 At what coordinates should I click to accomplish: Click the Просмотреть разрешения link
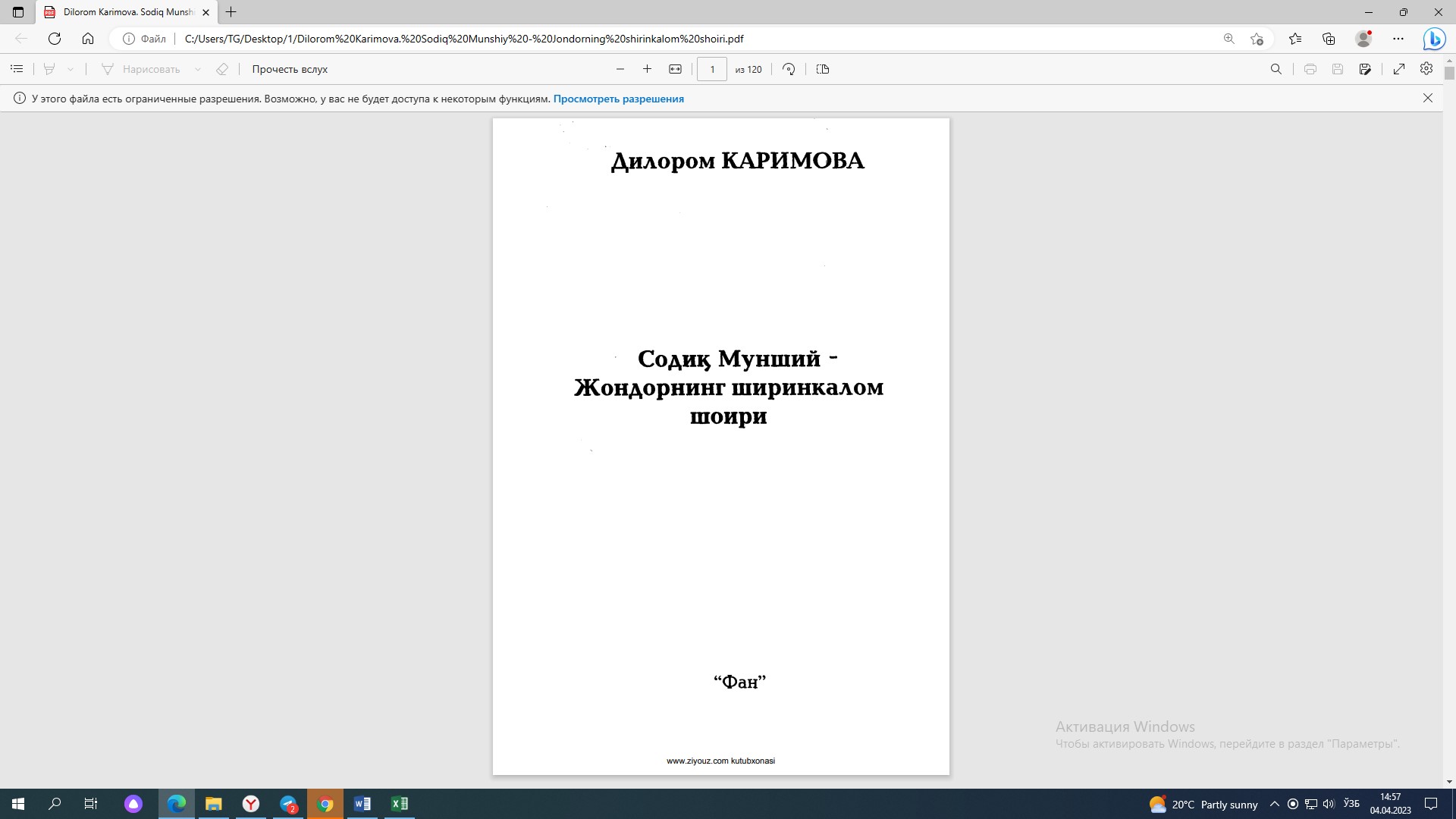click(618, 99)
